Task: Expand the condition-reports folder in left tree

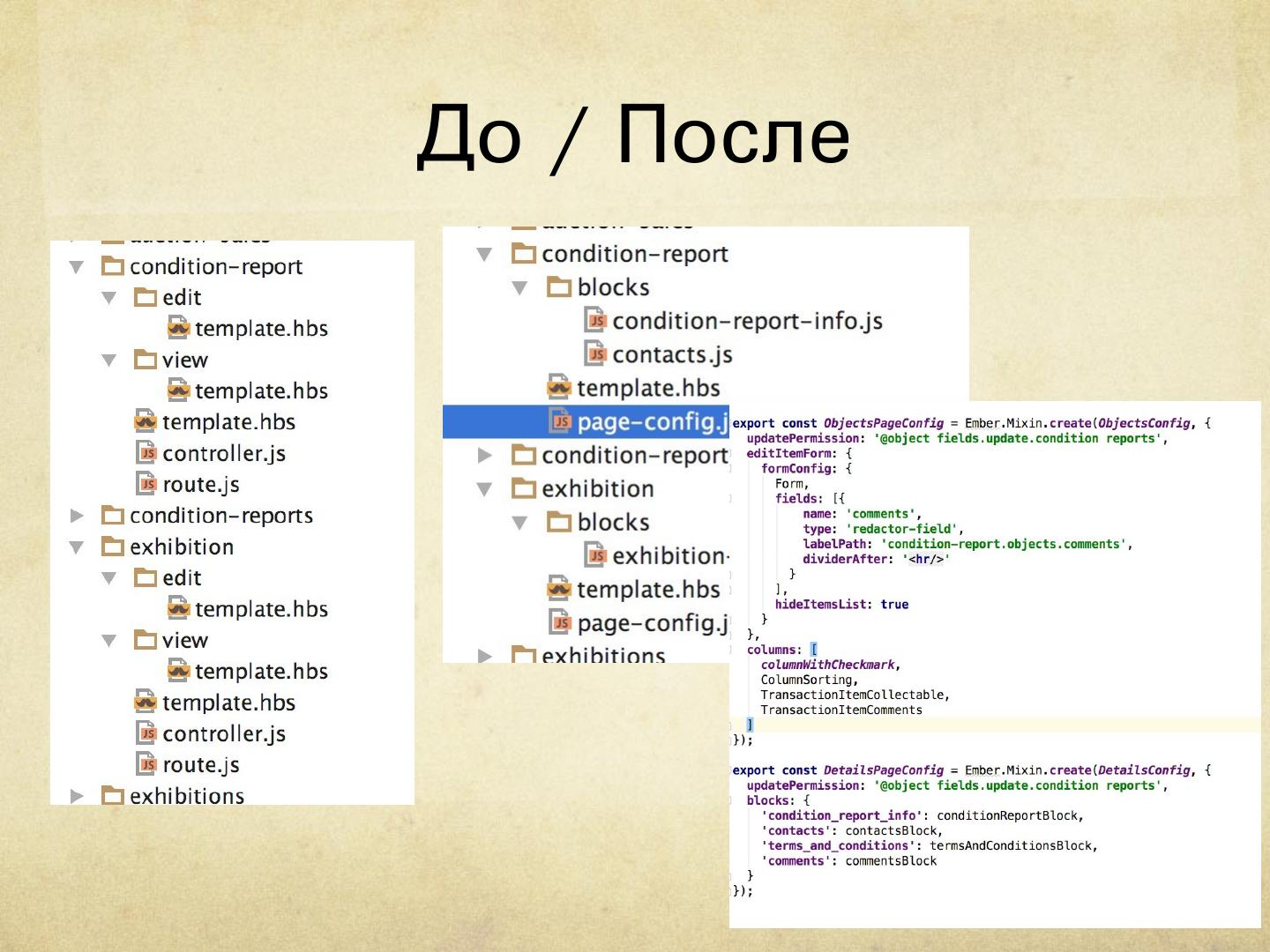Action: click(x=77, y=516)
